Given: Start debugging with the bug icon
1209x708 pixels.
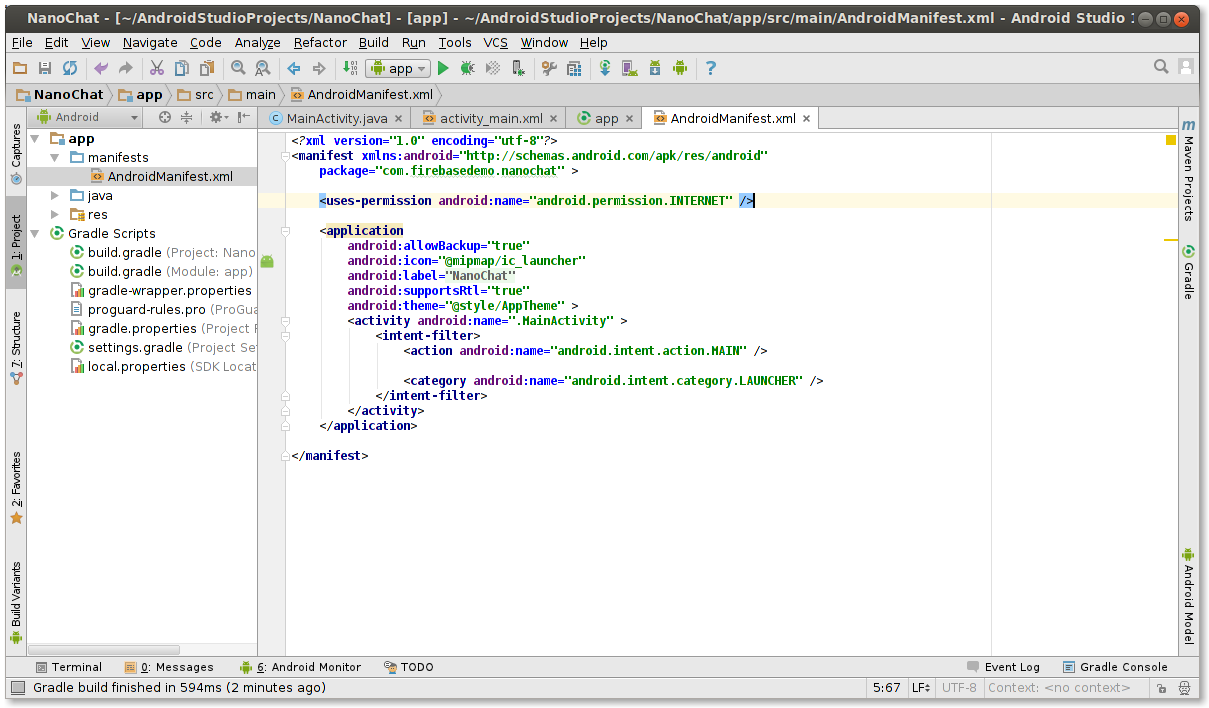Looking at the screenshot, I should 467,68.
